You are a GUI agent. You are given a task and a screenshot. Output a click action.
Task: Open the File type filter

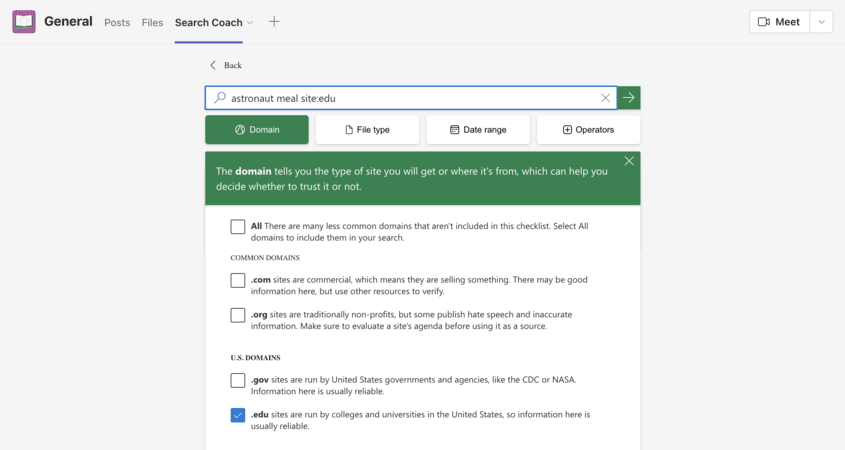coord(367,130)
